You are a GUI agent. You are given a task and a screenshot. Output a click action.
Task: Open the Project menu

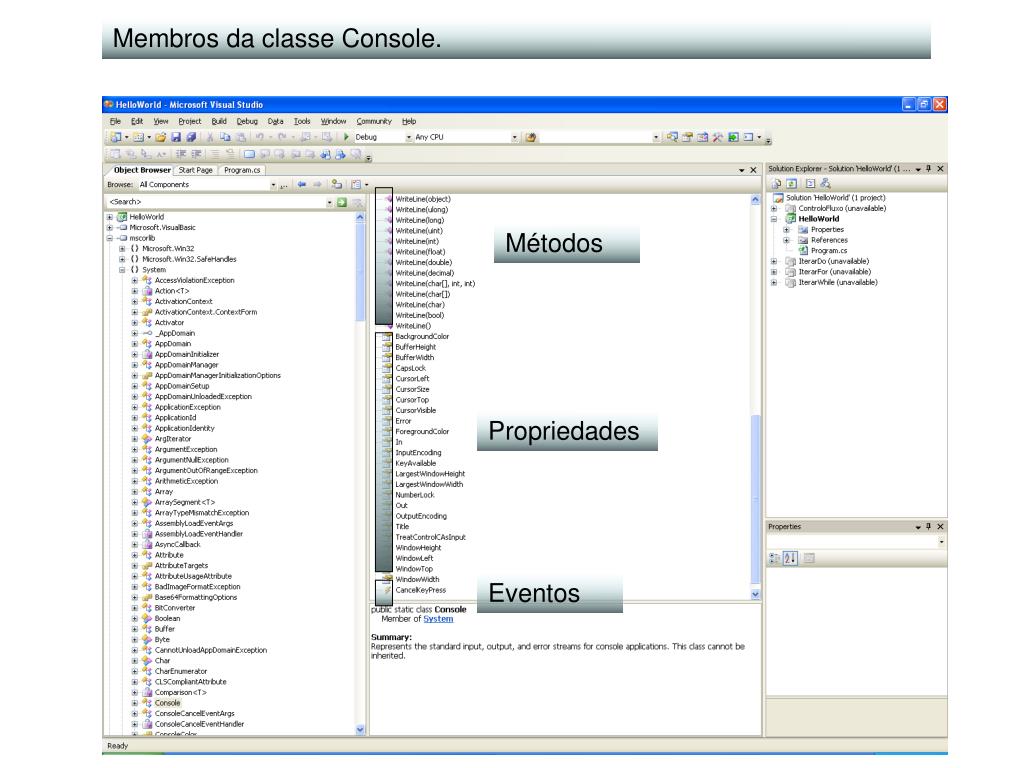pyautogui.click(x=189, y=121)
